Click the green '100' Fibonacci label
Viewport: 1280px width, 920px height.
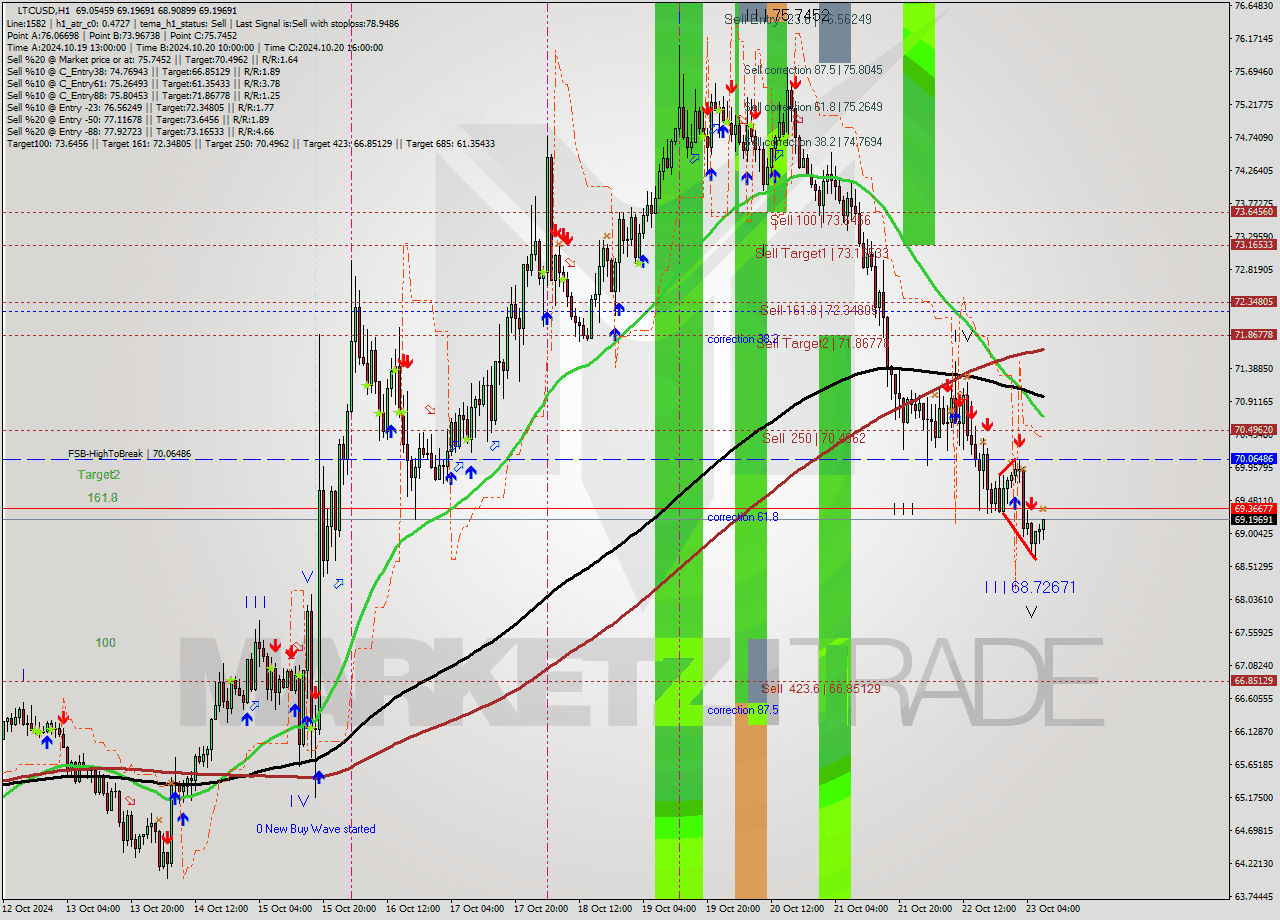pos(105,642)
